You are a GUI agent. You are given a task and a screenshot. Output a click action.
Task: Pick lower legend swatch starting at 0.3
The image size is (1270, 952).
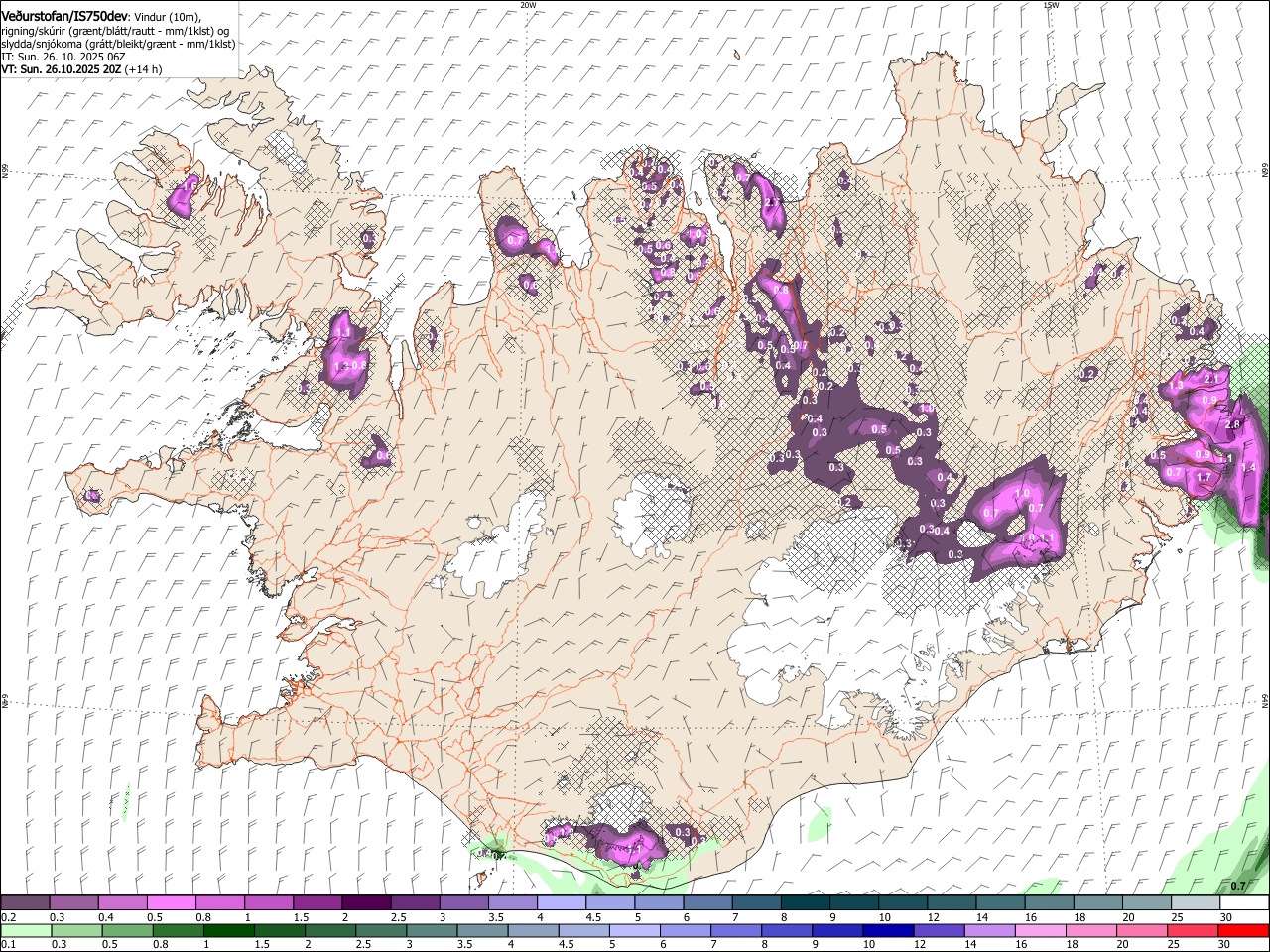tap(76, 930)
